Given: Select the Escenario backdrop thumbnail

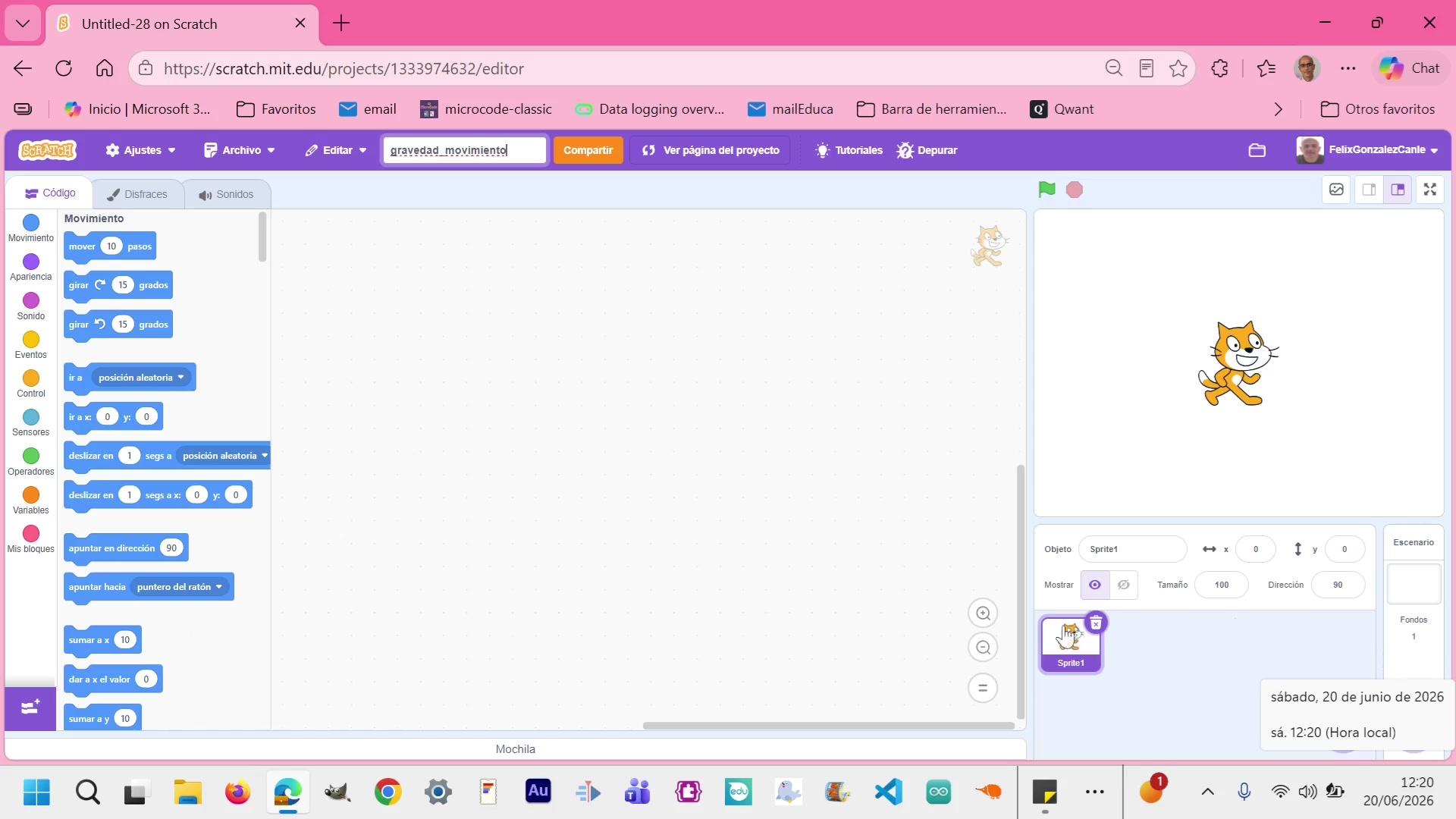Looking at the screenshot, I should [x=1414, y=584].
